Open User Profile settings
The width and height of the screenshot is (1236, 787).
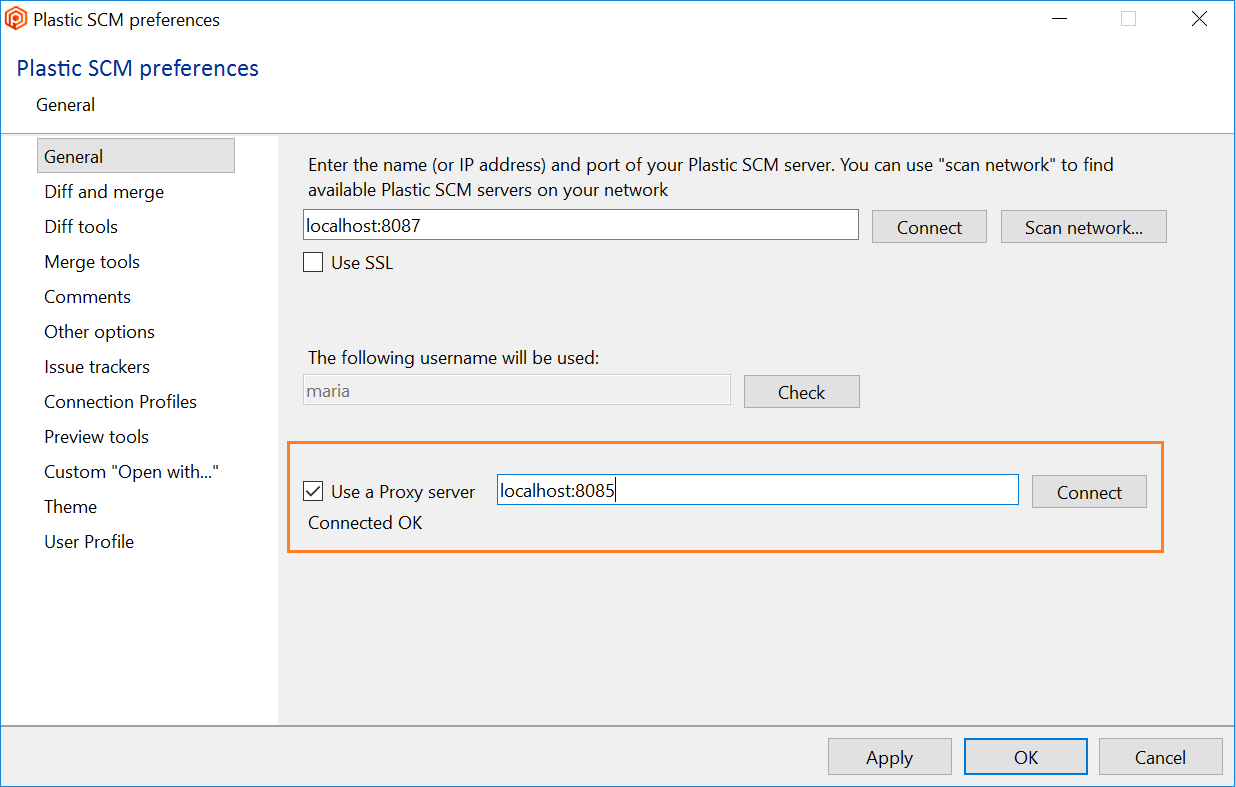click(89, 542)
